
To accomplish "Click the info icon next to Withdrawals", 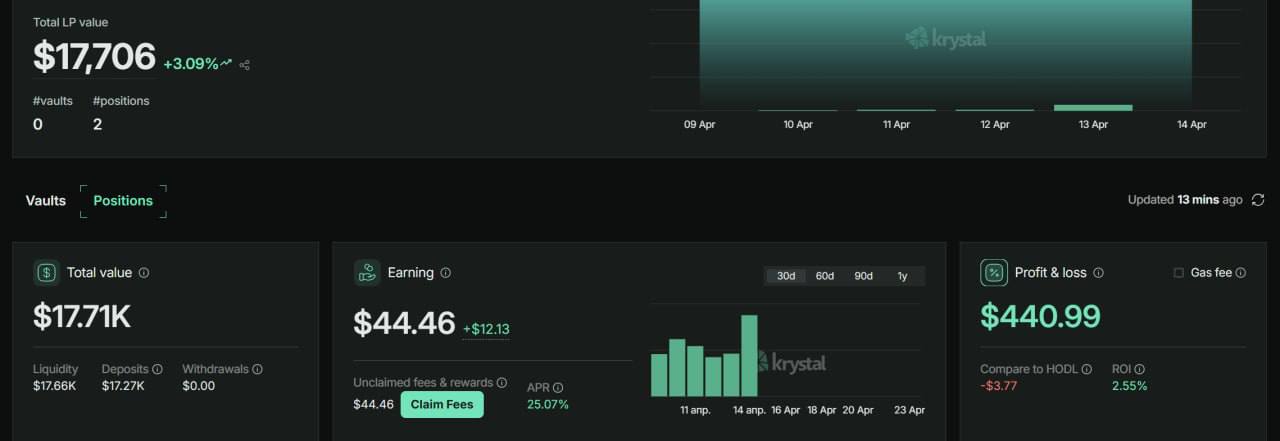I will coord(257,369).
